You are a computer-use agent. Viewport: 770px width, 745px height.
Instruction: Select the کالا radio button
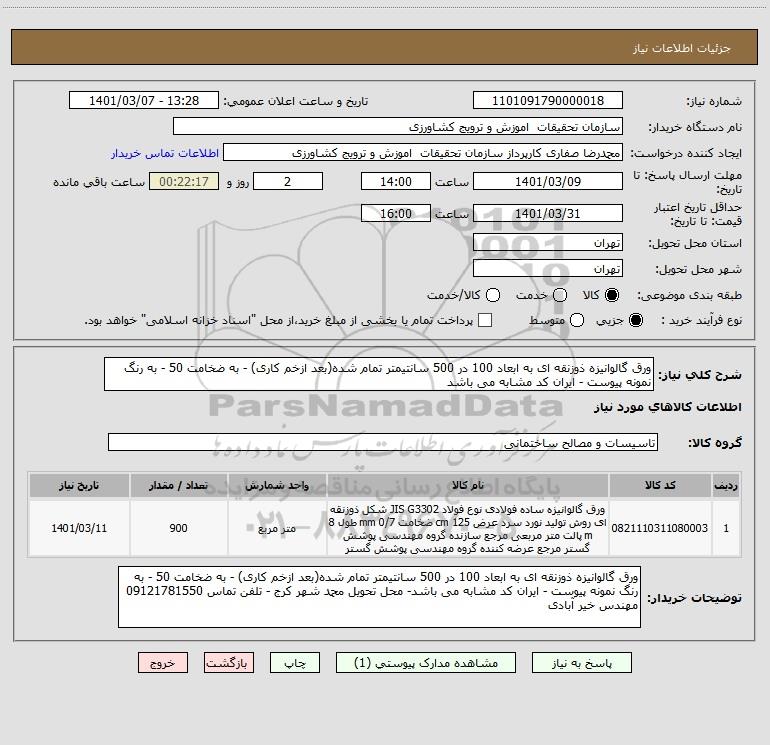point(612,295)
